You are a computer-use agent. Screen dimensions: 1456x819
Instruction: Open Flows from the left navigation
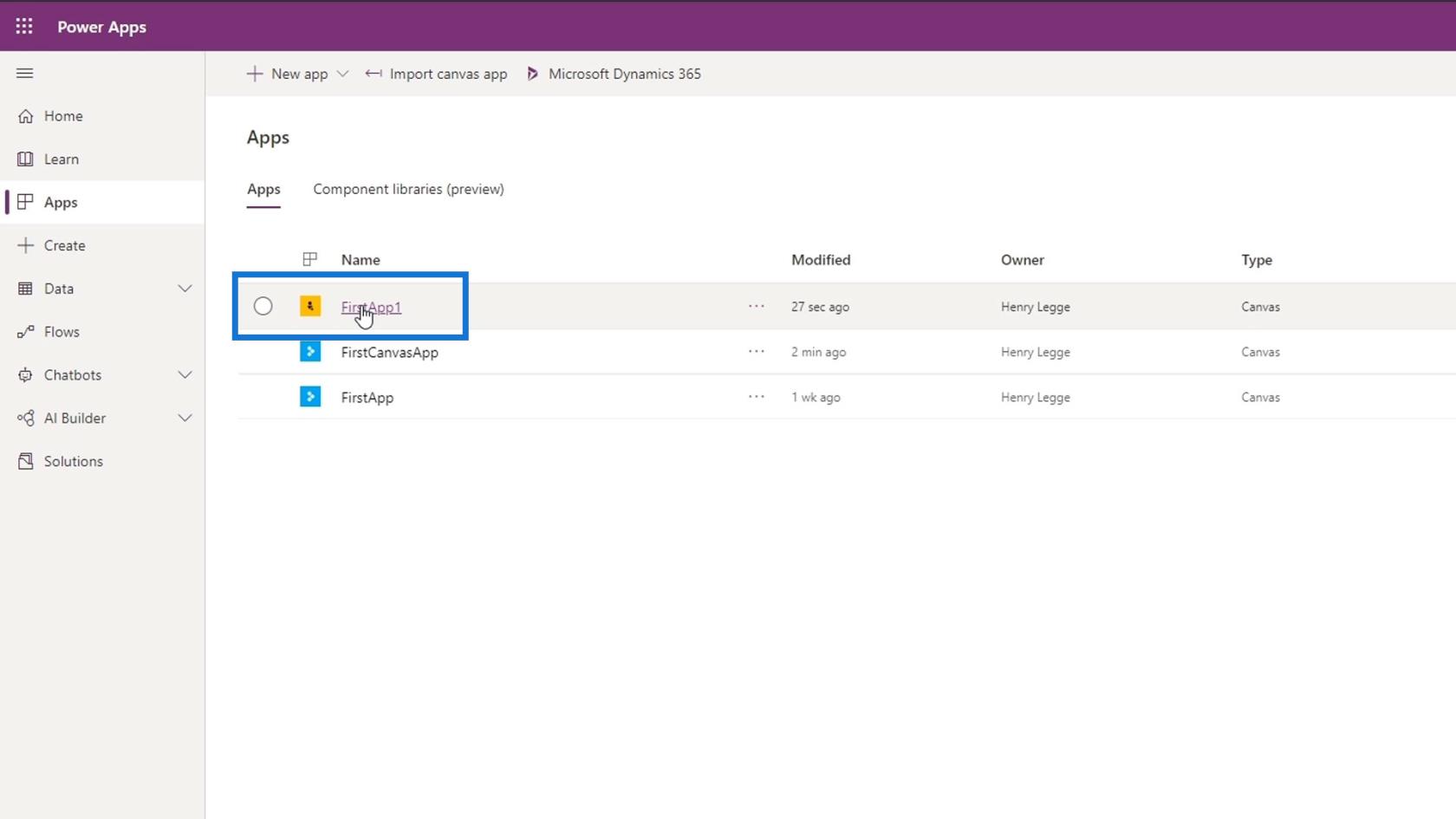click(62, 332)
